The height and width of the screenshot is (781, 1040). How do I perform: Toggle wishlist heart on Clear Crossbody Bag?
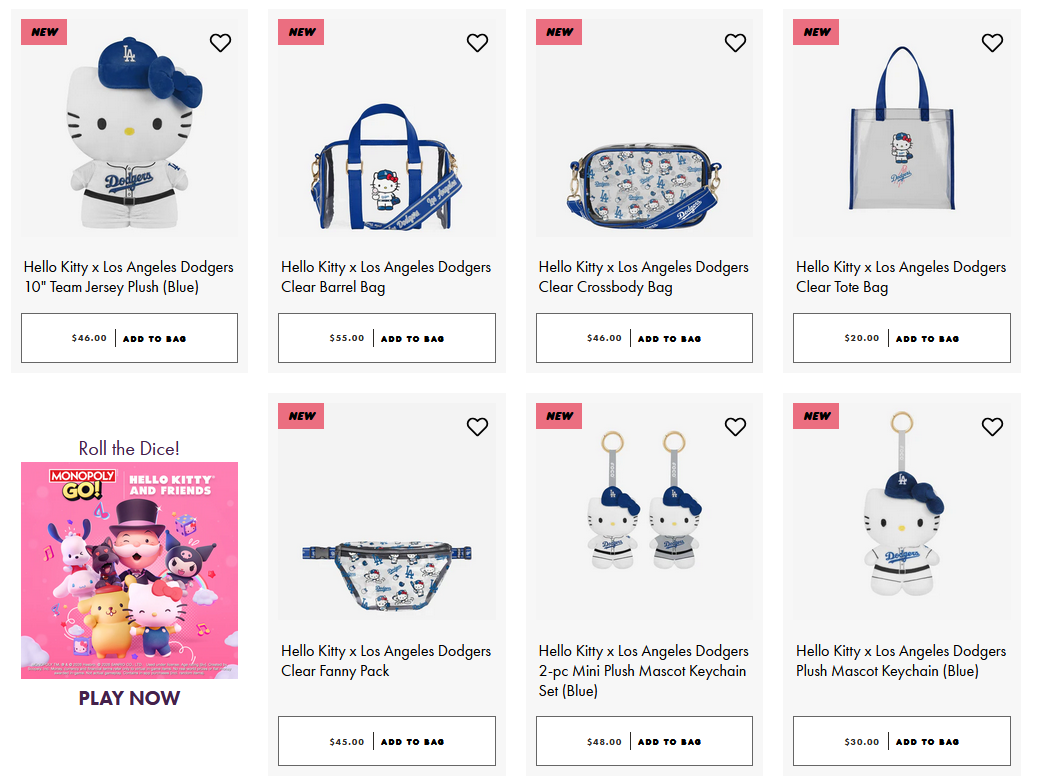tap(735, 43)
